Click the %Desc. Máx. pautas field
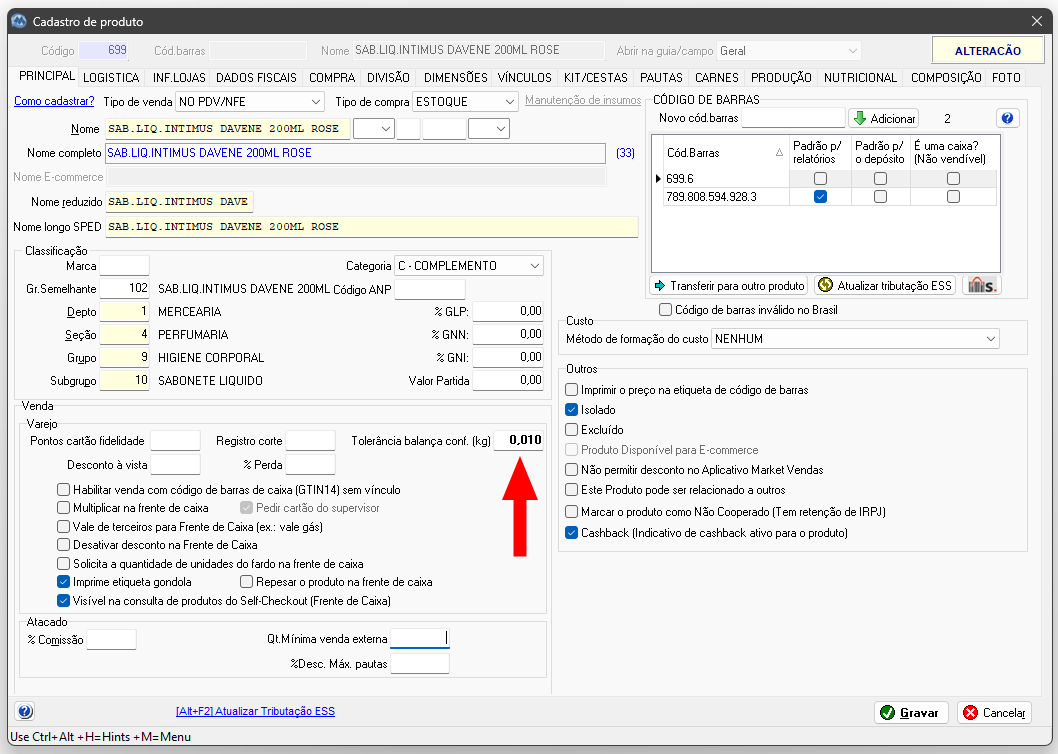This screenshot has height=754, width=1058. coord(420,664)
